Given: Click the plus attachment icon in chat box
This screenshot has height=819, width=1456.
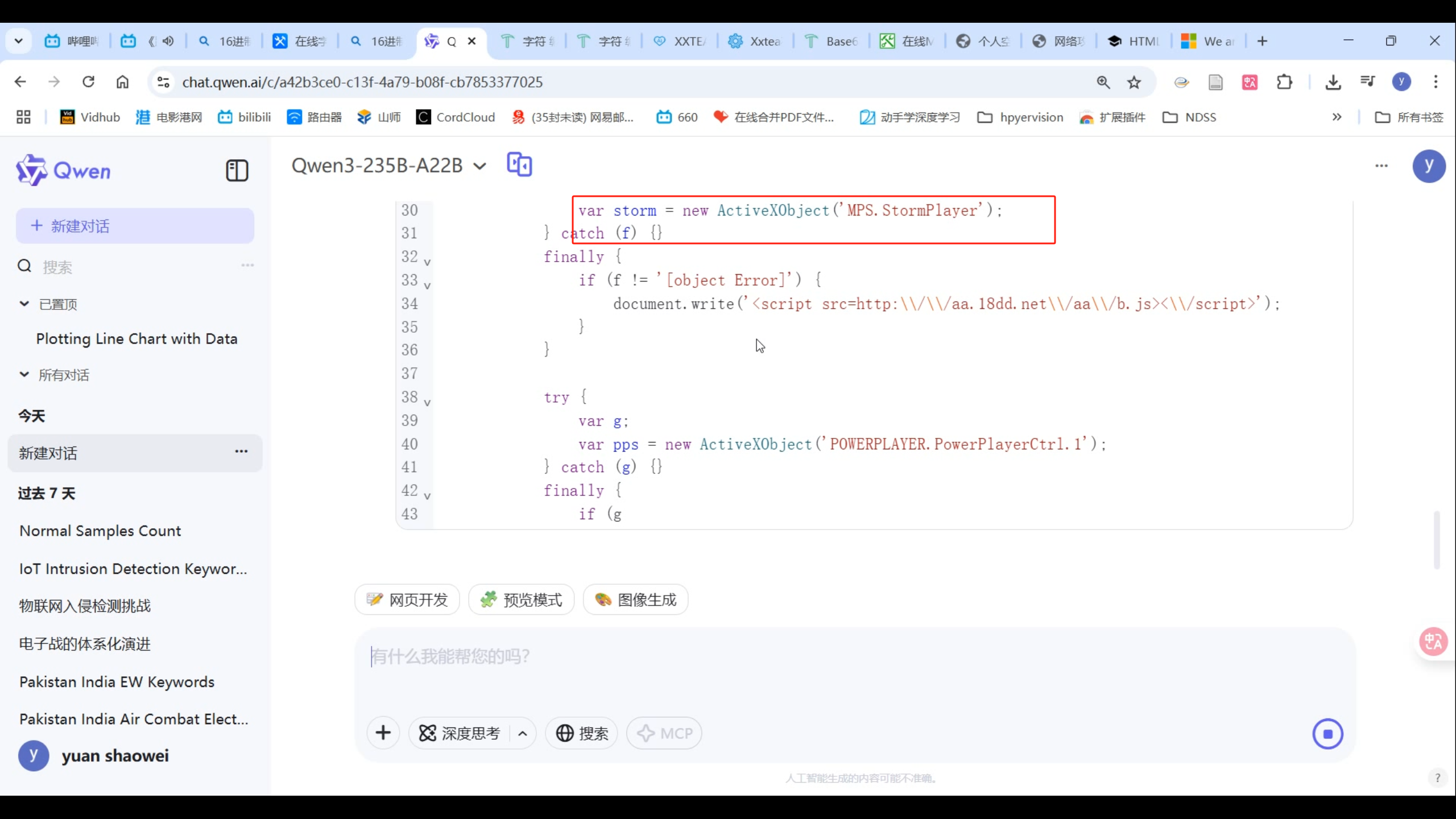Looking at the screenshot, I should coord(383,733).
